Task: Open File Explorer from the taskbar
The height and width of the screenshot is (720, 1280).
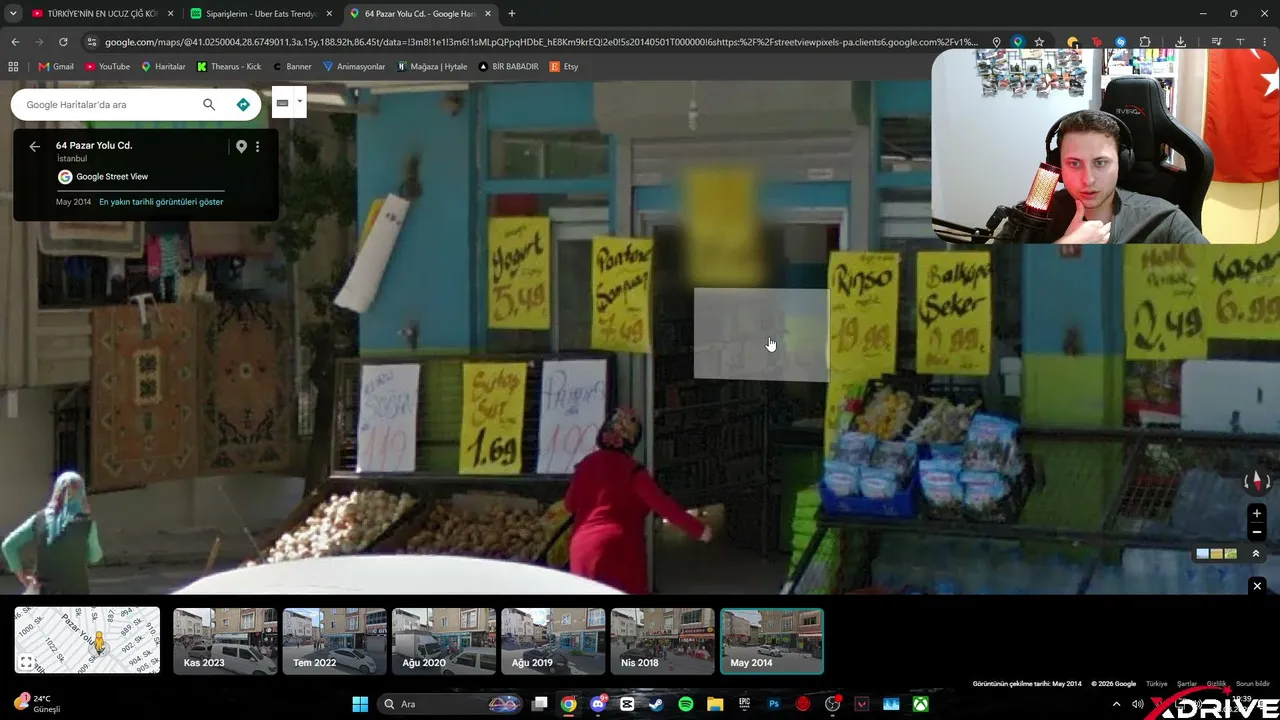Action: 715,704
